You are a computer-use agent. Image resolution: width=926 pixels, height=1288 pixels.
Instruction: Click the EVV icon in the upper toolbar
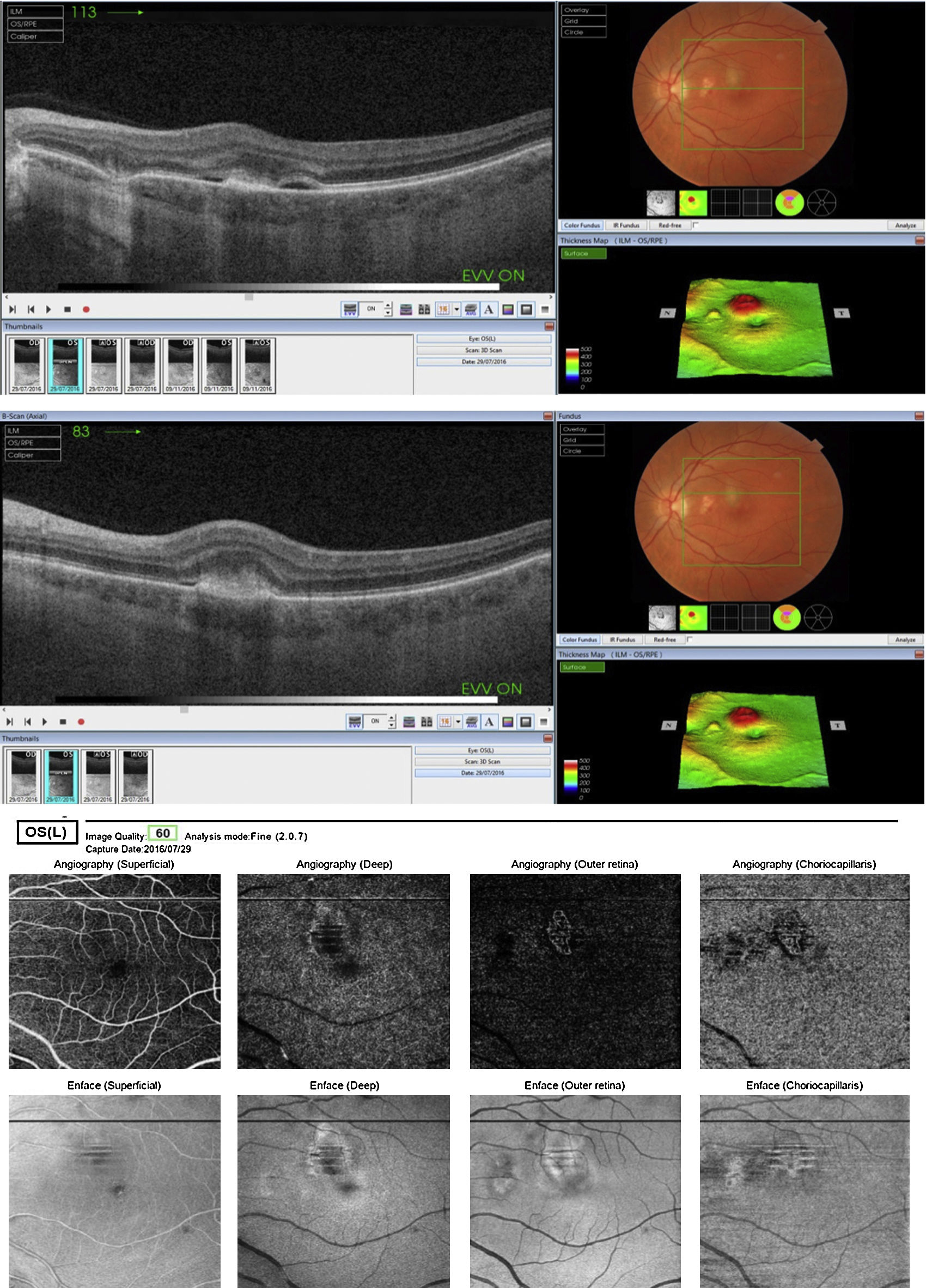[x=349, y=309]
